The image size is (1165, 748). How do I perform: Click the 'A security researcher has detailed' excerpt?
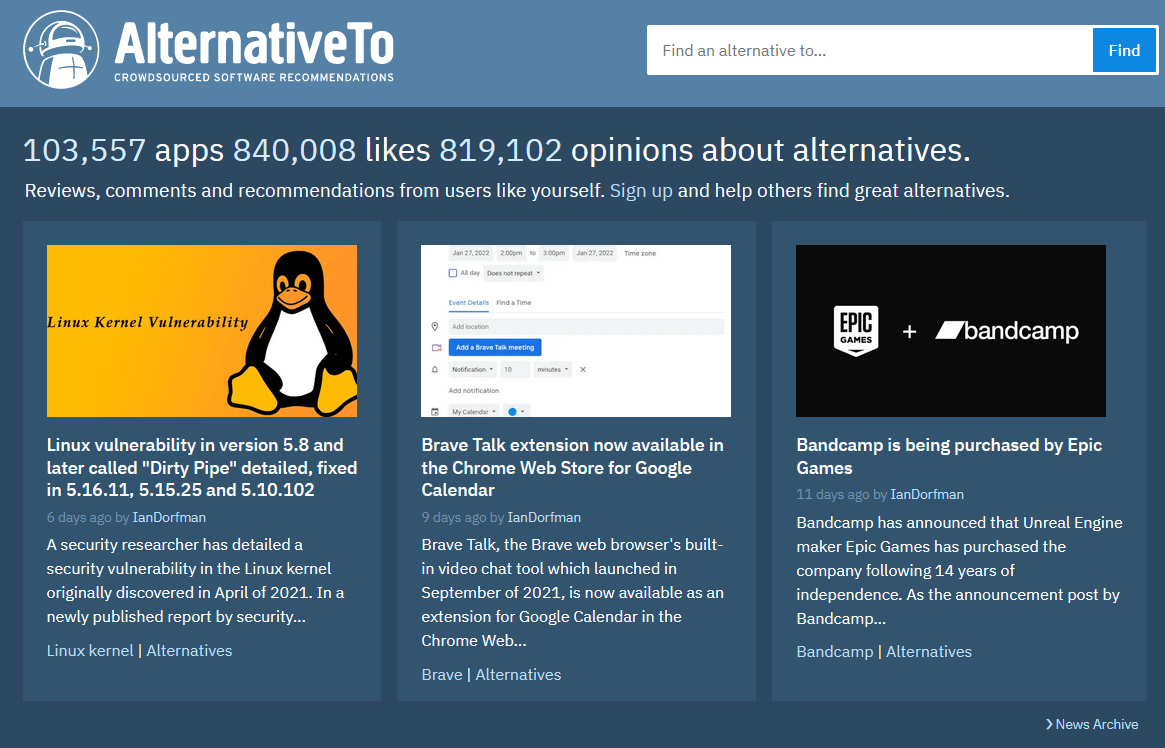(x=195, y=581)
